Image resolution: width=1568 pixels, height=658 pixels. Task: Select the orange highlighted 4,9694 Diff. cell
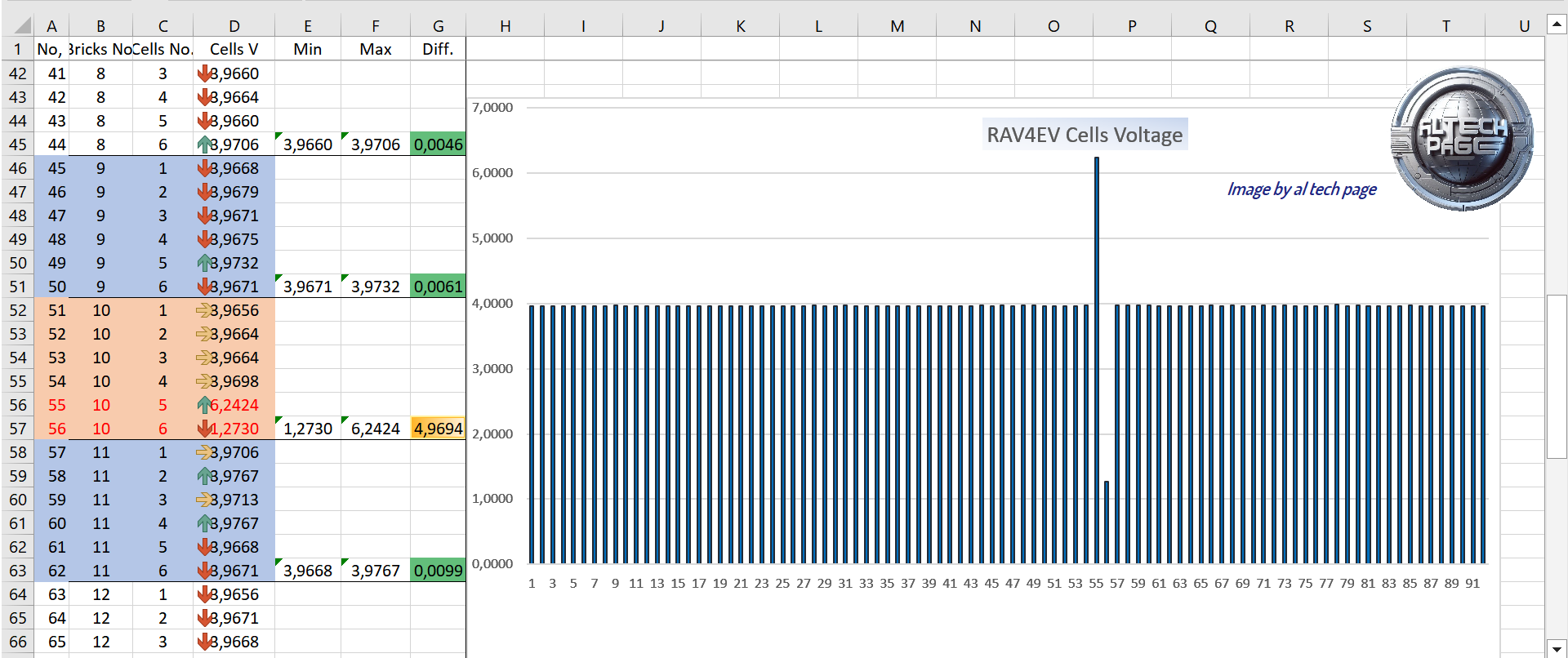pyautogui.click(x=438, y=429)
